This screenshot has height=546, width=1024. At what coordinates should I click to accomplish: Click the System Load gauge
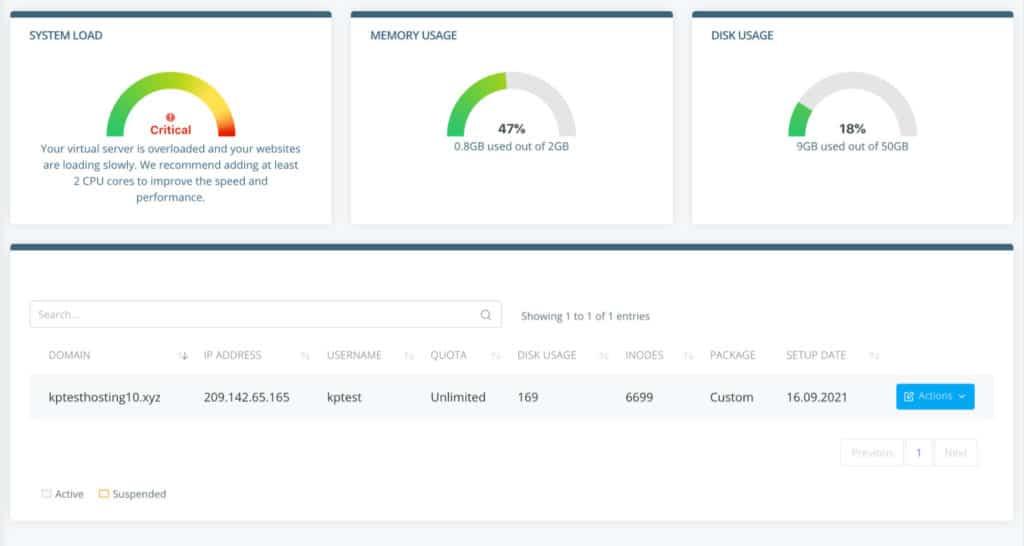point(170,104)
